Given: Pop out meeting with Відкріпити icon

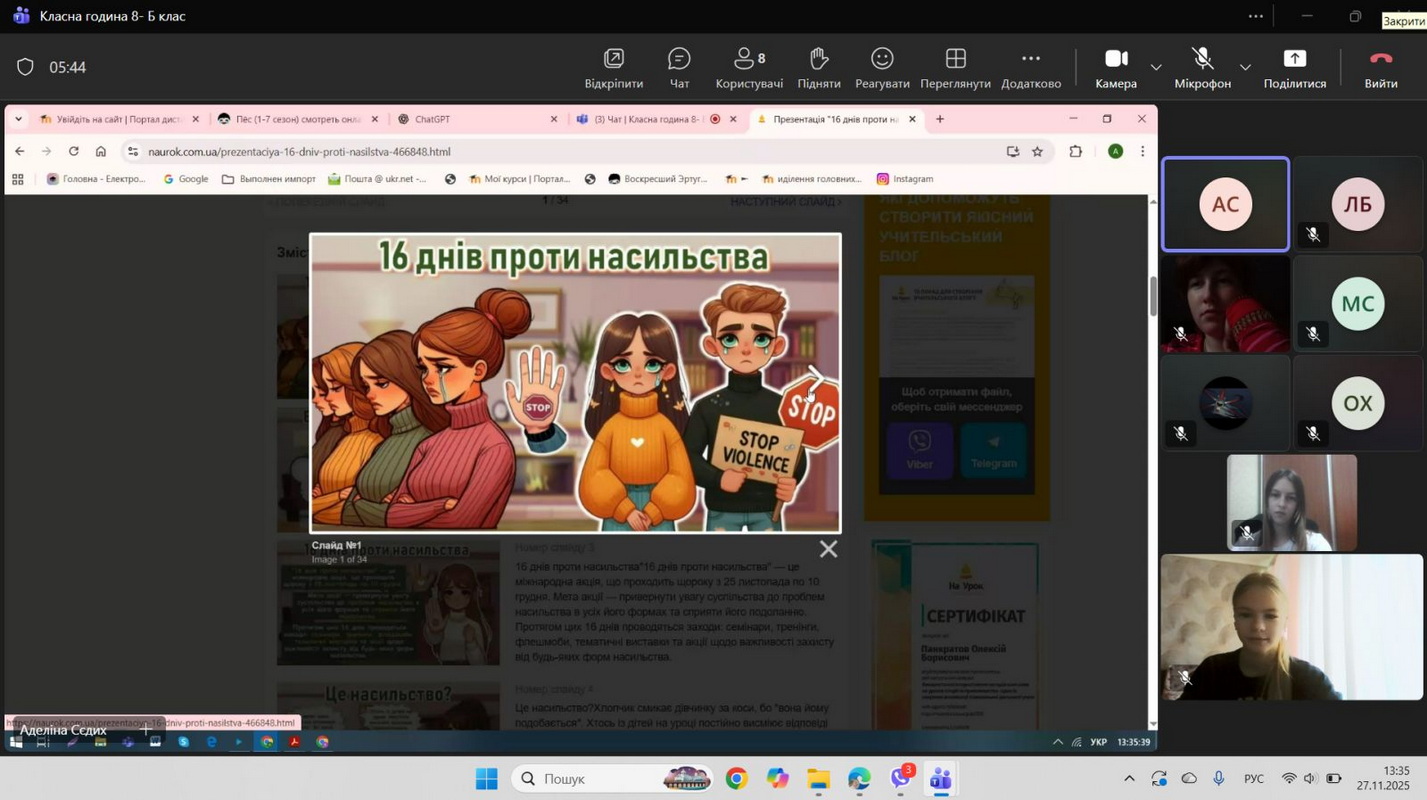Looking at the screenshot, I should coord(613,67).
